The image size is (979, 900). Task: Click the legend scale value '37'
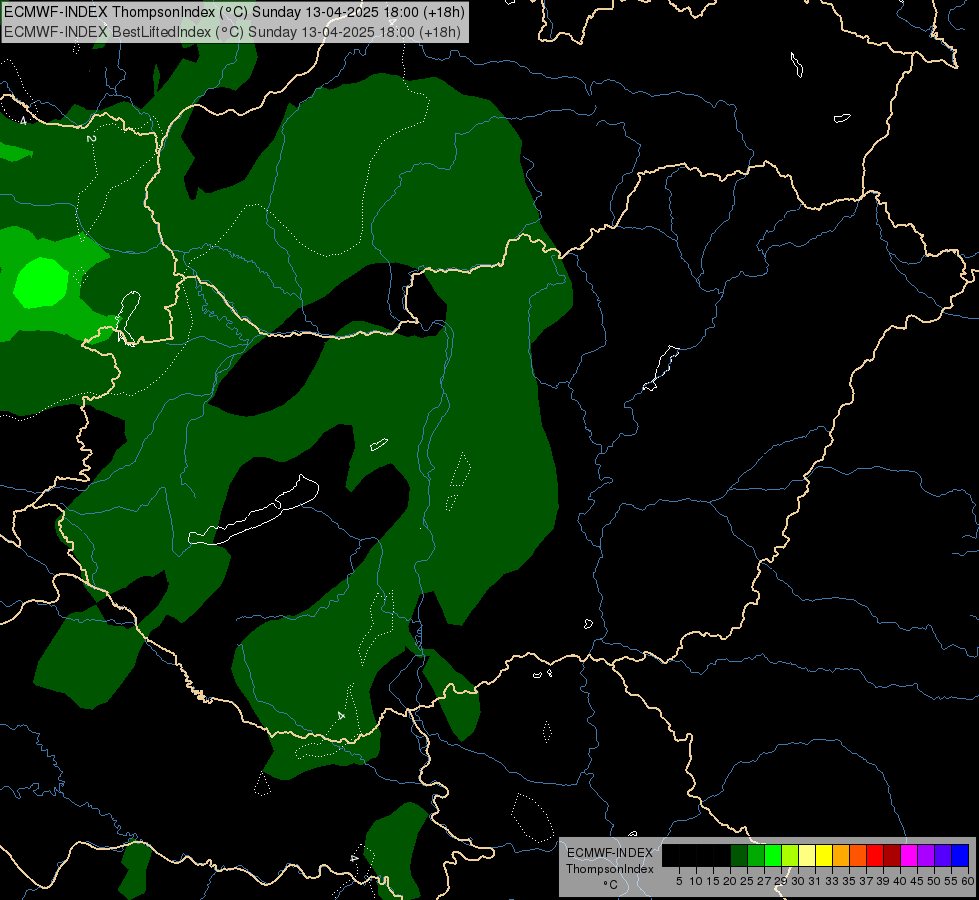tap(866, 881)
